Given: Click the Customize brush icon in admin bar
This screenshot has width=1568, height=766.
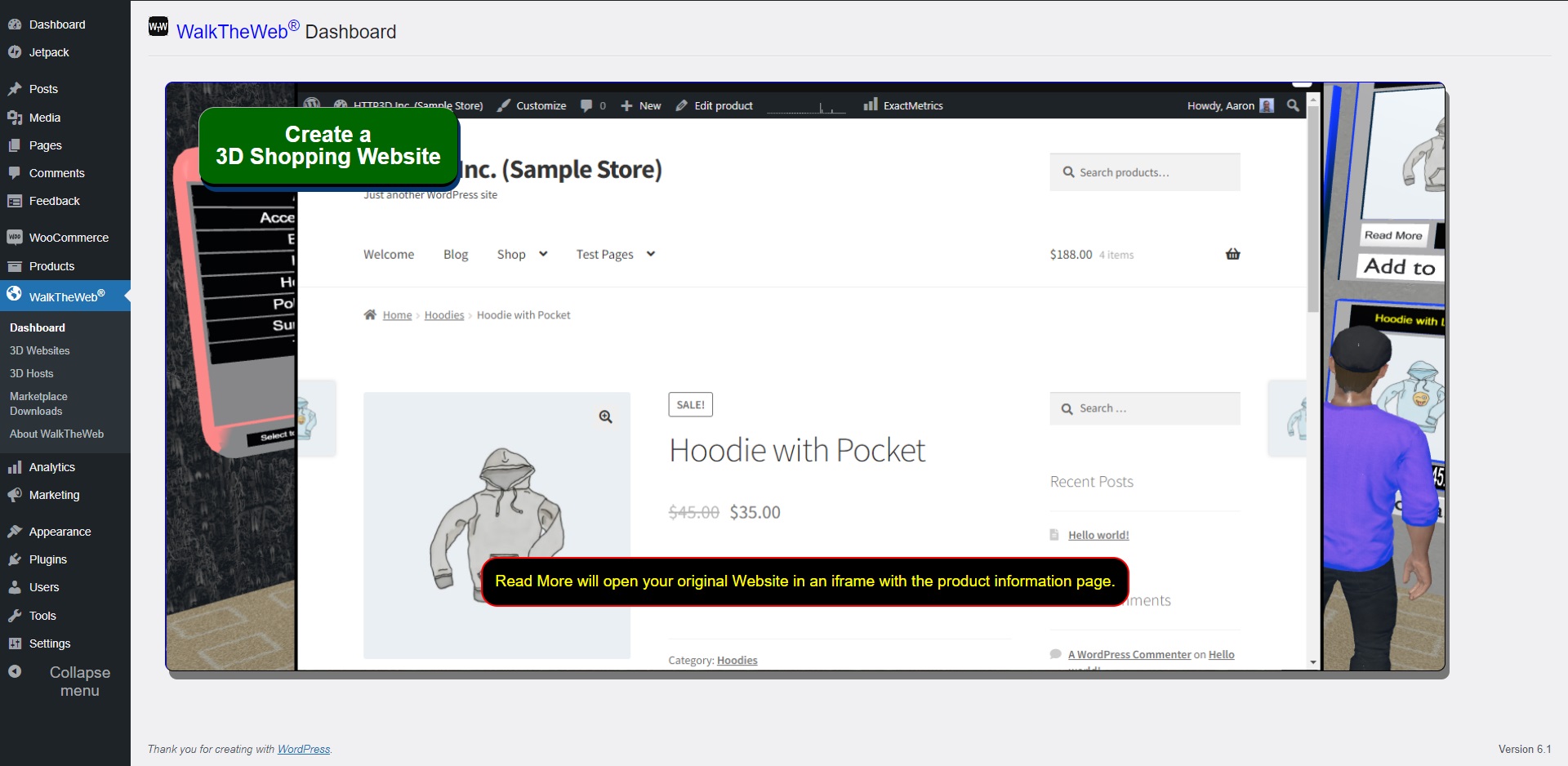Looking at the screenshot, I should [x=504, y=105].
